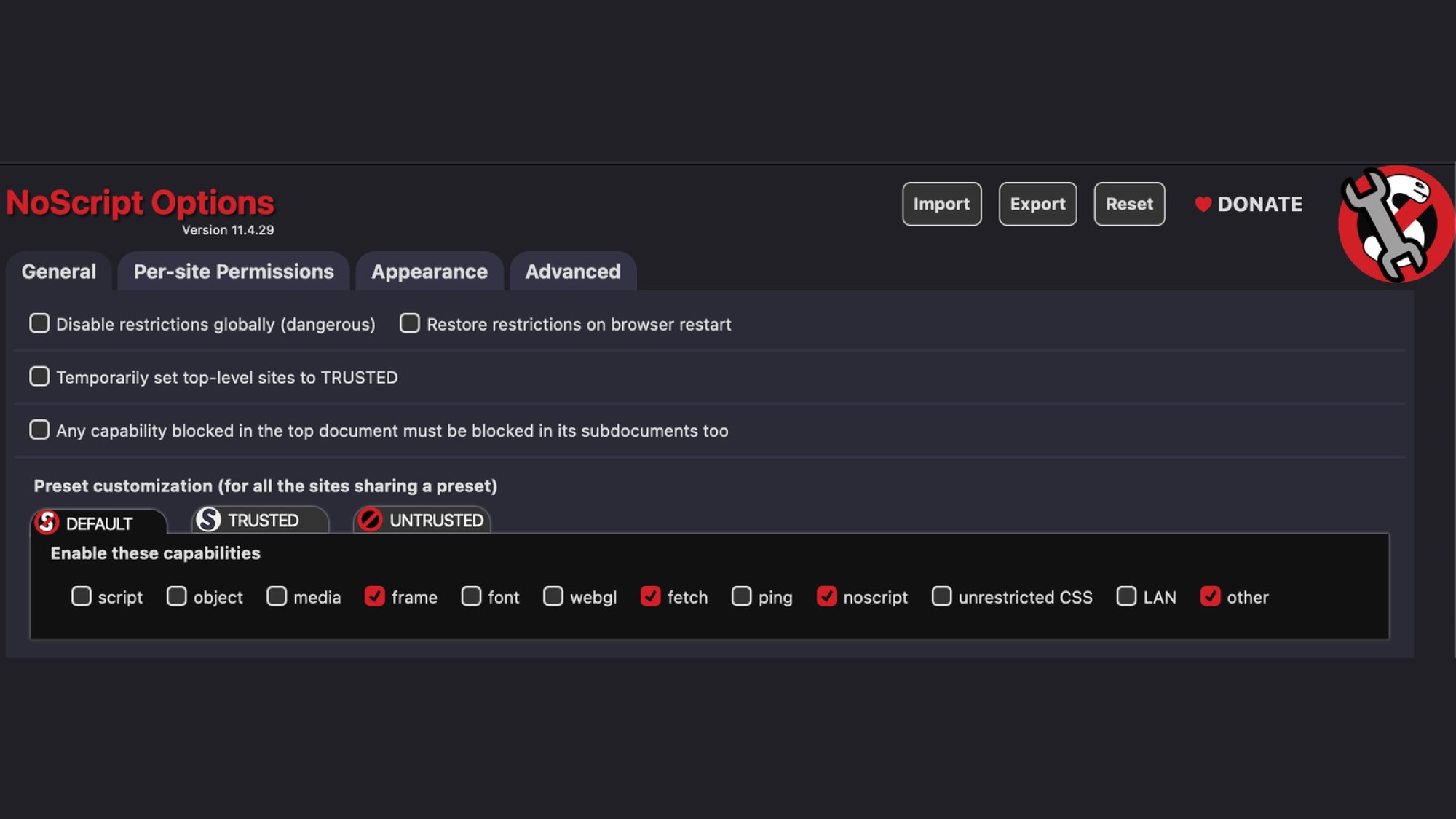The image size is (1456, 819).
Task: Enable the LAN capability checkbox
Action: [1127, 596]
